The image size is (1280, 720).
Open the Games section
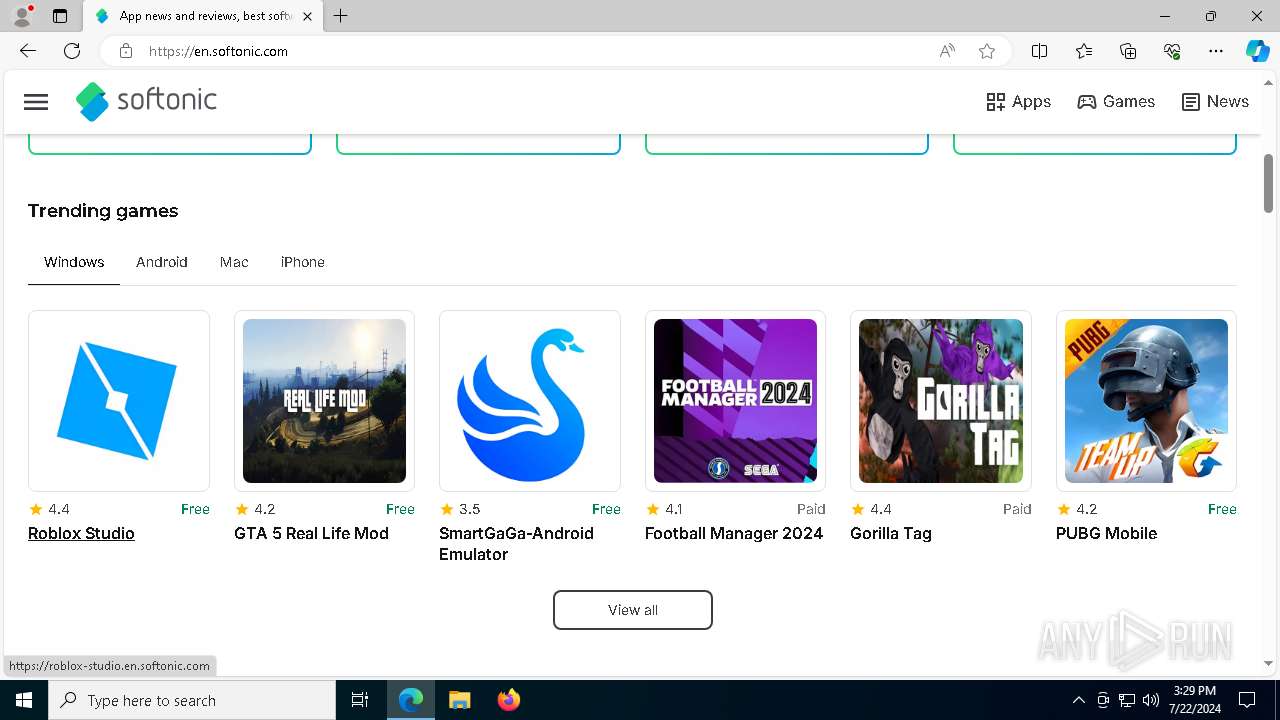[x=1116, y=101]
